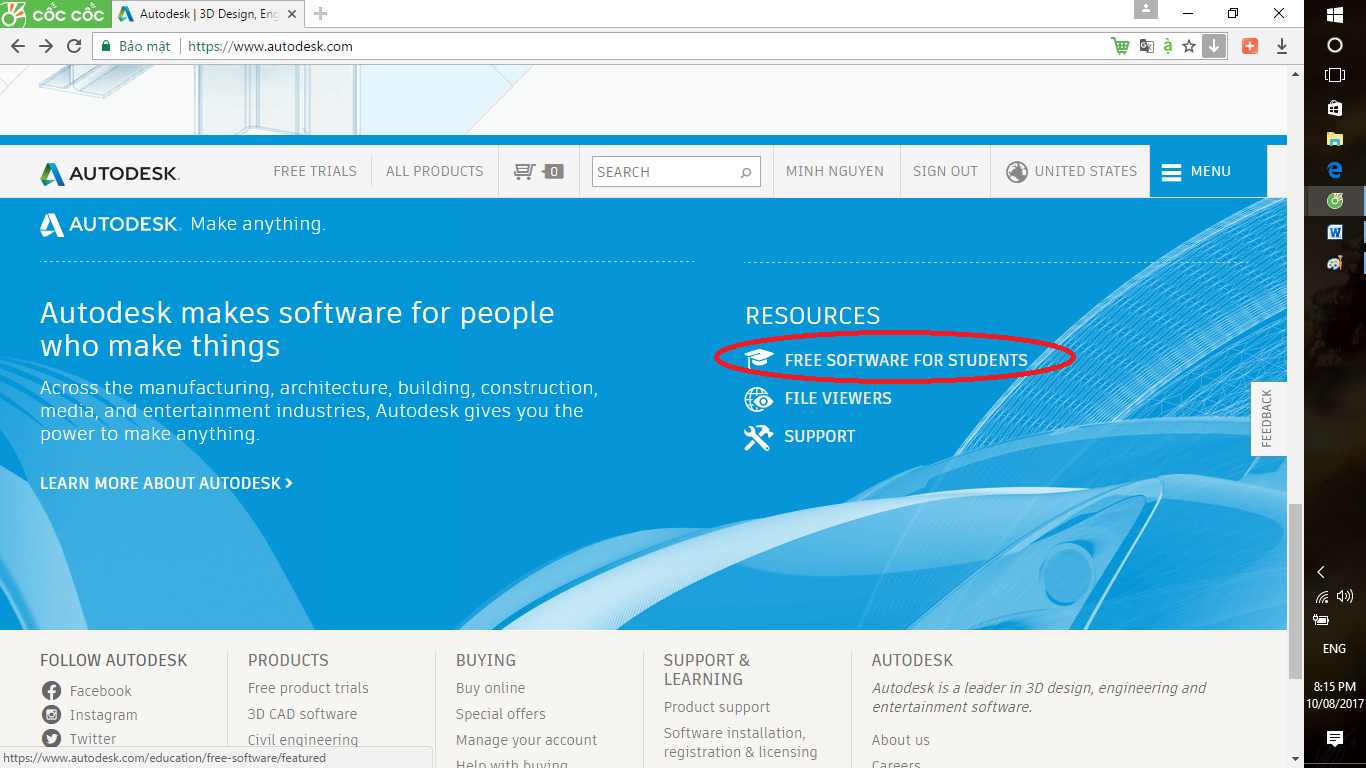Open the FREE TRIALS navigation item

[x=315, y=171]
